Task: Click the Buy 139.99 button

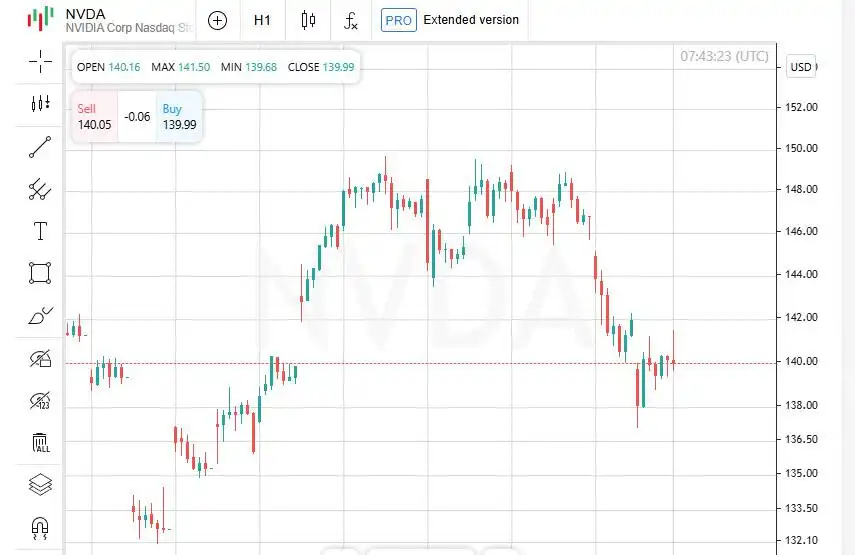Action: click(x=180, y=117)
